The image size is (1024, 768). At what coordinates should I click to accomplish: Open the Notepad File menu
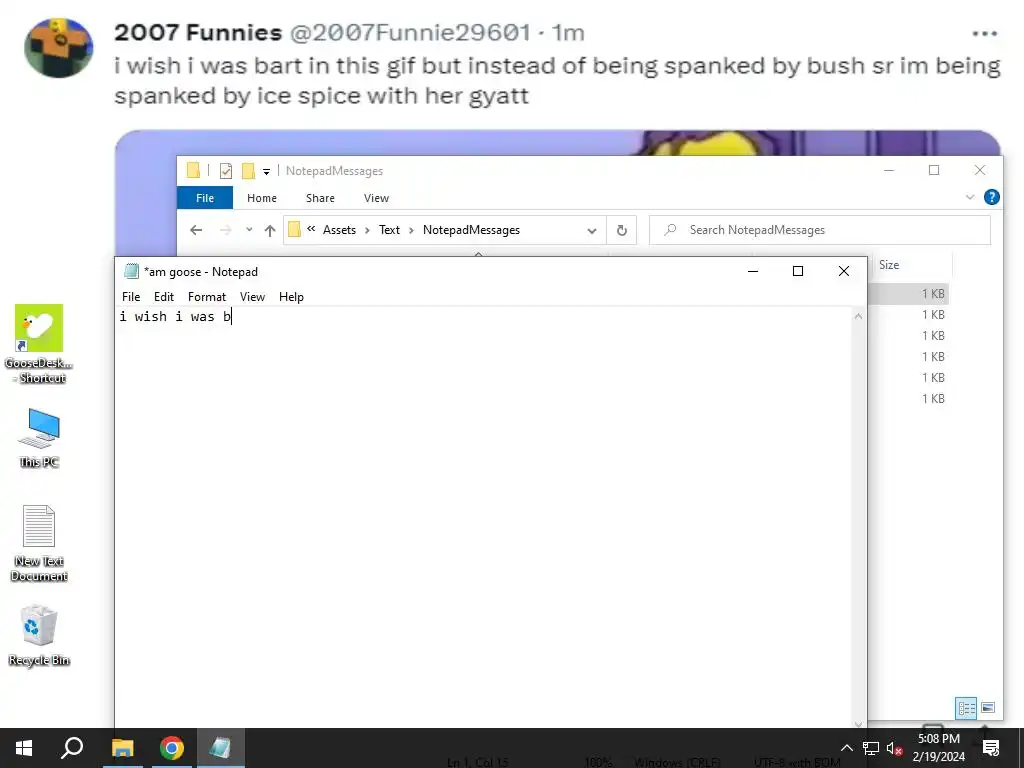click(x=131, y=296)
